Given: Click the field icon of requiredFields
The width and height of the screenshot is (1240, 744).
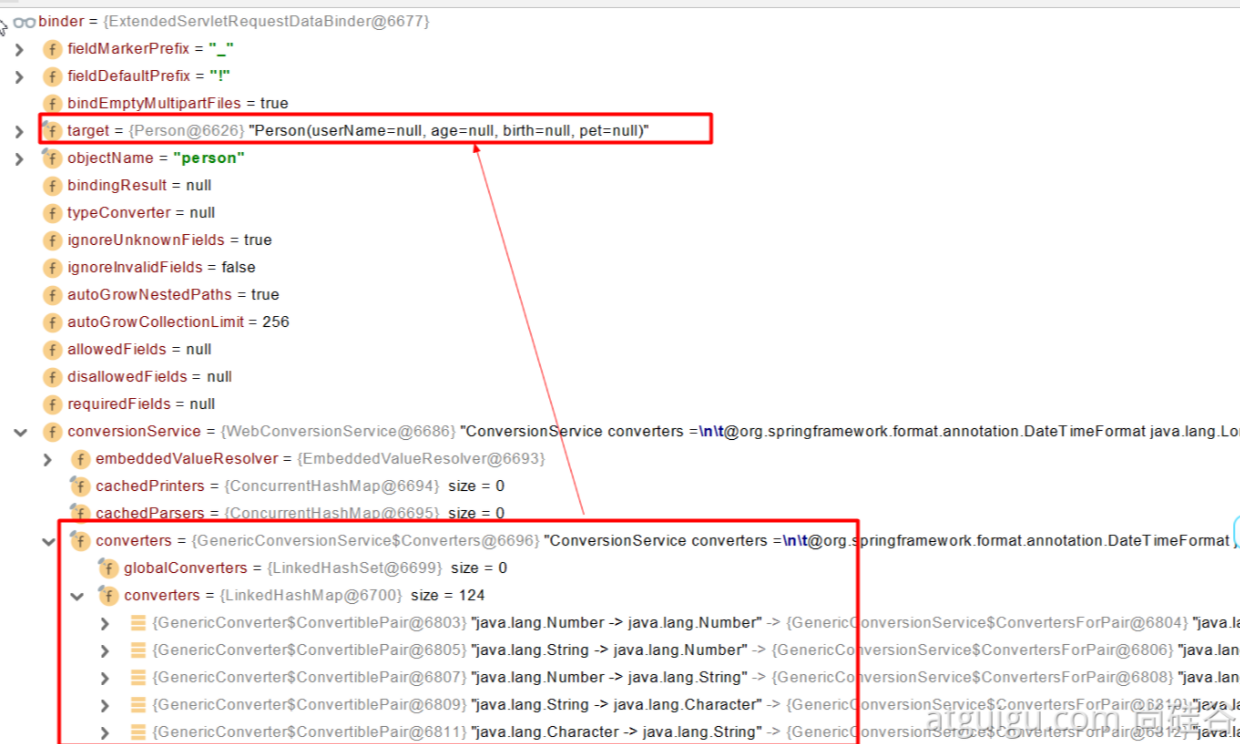Looking at the screenshot, I should click(52, 404).
